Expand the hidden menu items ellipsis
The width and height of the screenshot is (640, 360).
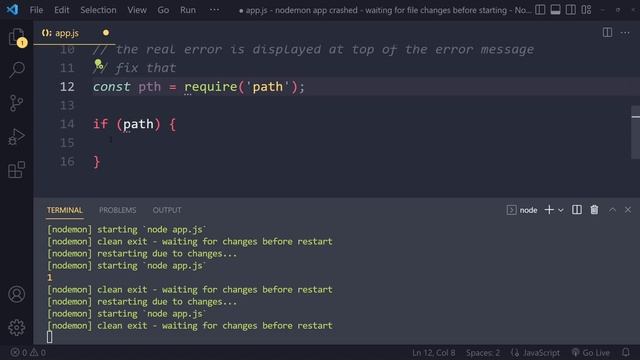point(214,10)
